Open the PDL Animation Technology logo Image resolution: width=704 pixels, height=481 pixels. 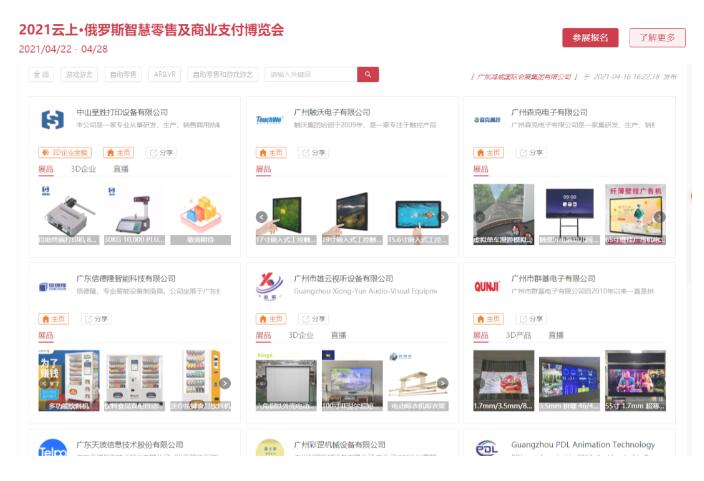(487, 448)
